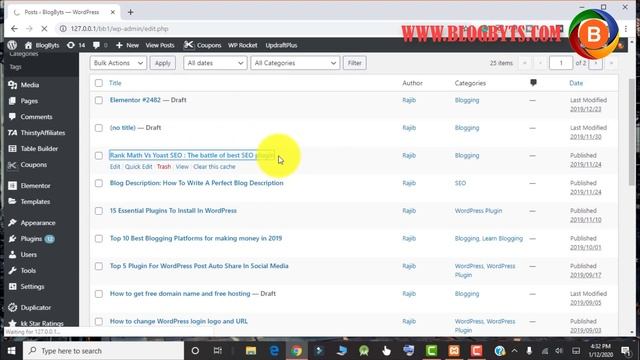
Task: Open File Explorer from the taskbar
Action: tap(251, 351)
